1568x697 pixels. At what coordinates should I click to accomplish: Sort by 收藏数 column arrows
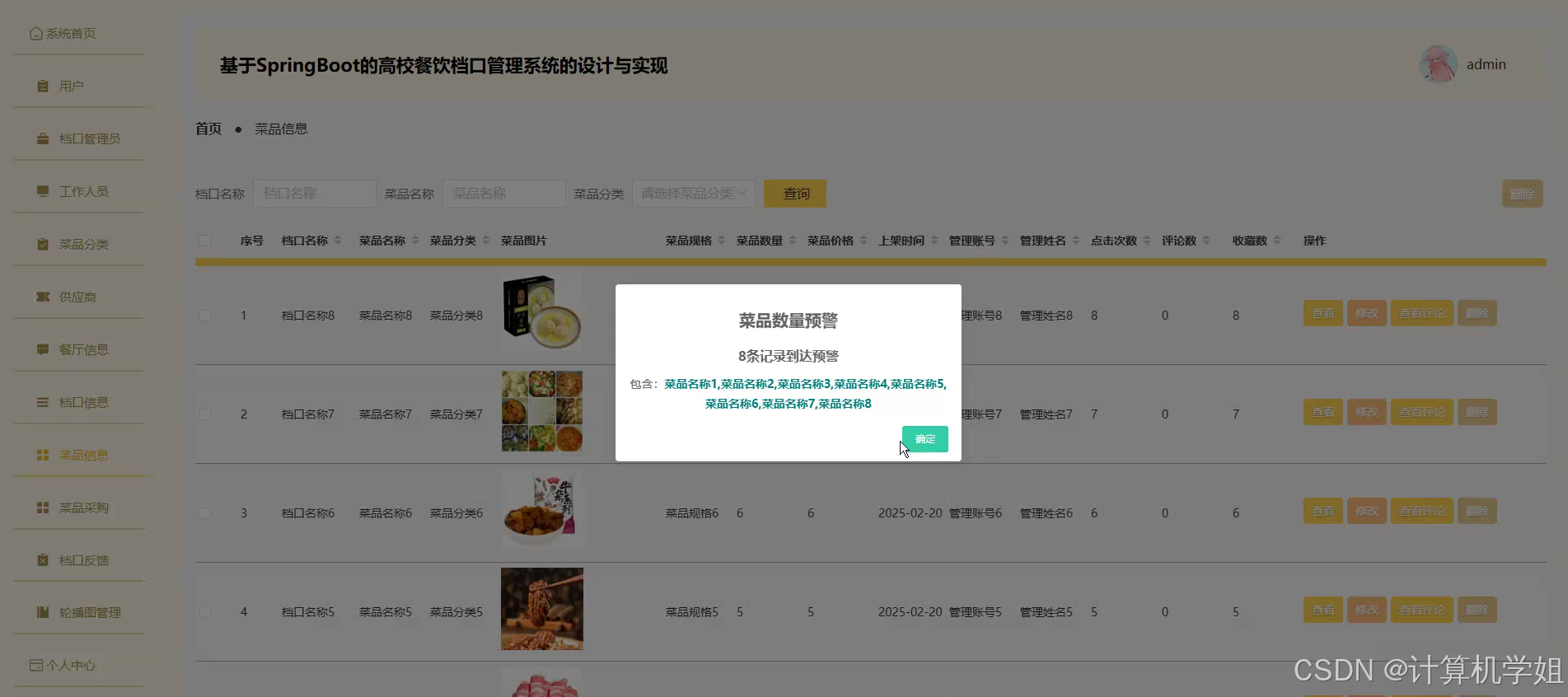1277,241
